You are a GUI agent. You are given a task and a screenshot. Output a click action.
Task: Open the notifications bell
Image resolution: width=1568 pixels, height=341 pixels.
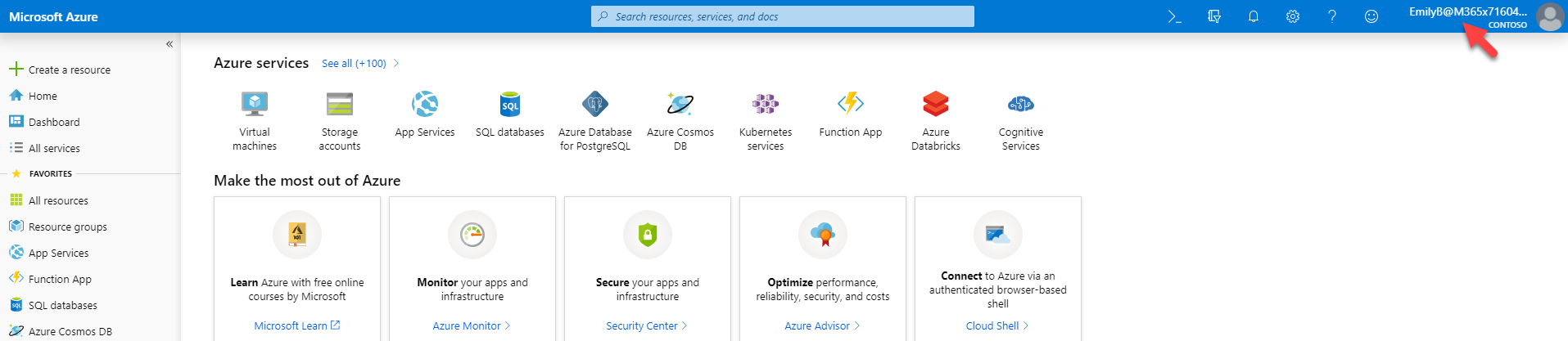click(x=1254, y=16)
